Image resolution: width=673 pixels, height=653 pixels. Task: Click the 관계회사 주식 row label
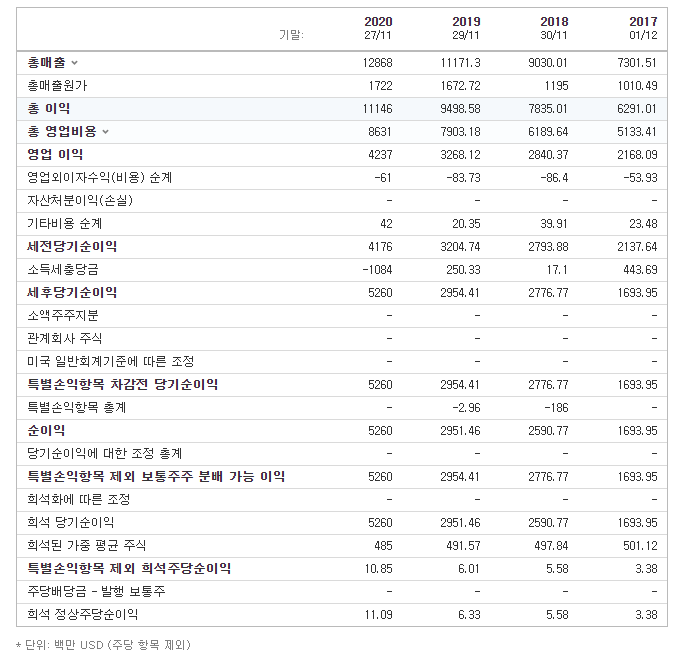[x=64, y=338]
